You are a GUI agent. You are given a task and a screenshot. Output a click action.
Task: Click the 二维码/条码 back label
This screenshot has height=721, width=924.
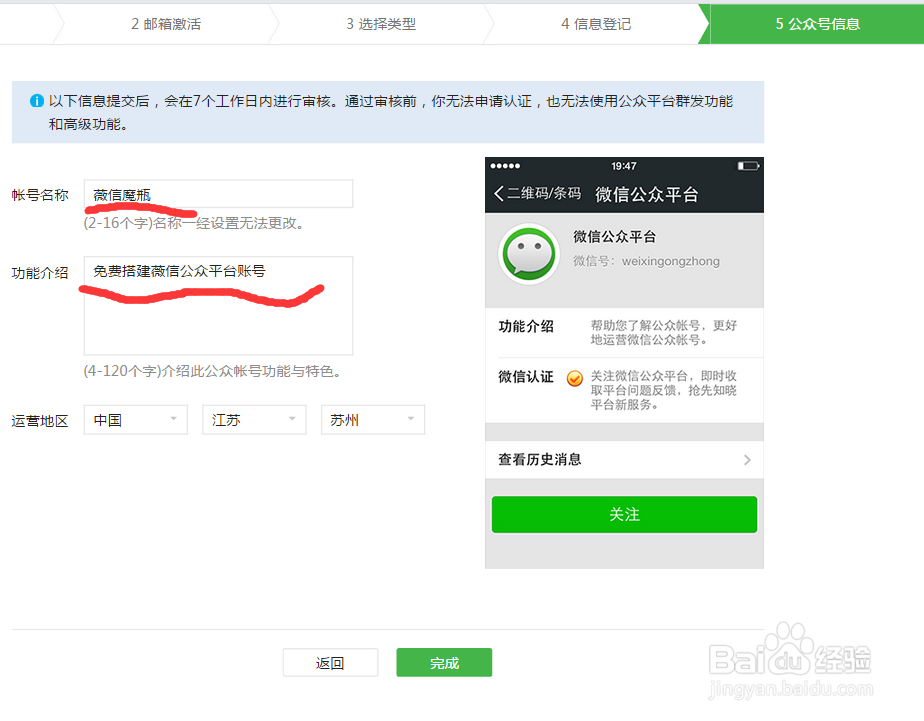click(x=544, y=193)
